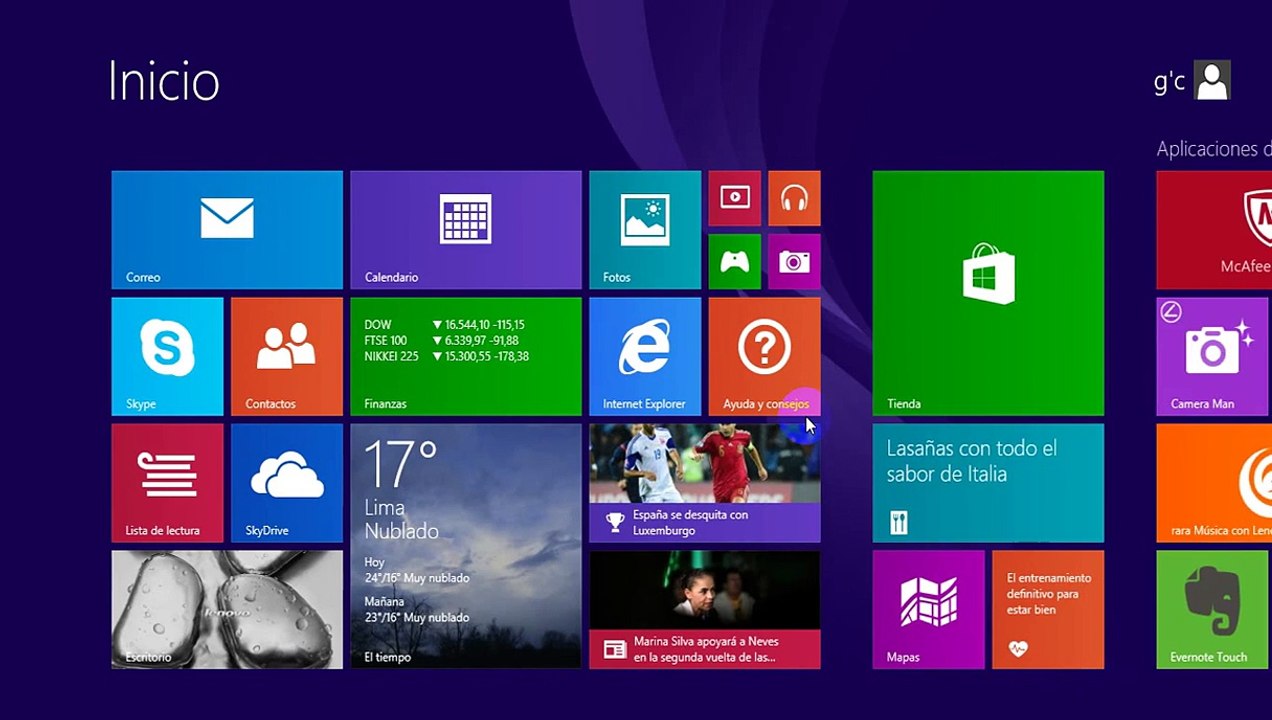The width and height of the screenshot is (1272, 720).
Task: Click the Mañana forecast line
Action: coord(416,610)
